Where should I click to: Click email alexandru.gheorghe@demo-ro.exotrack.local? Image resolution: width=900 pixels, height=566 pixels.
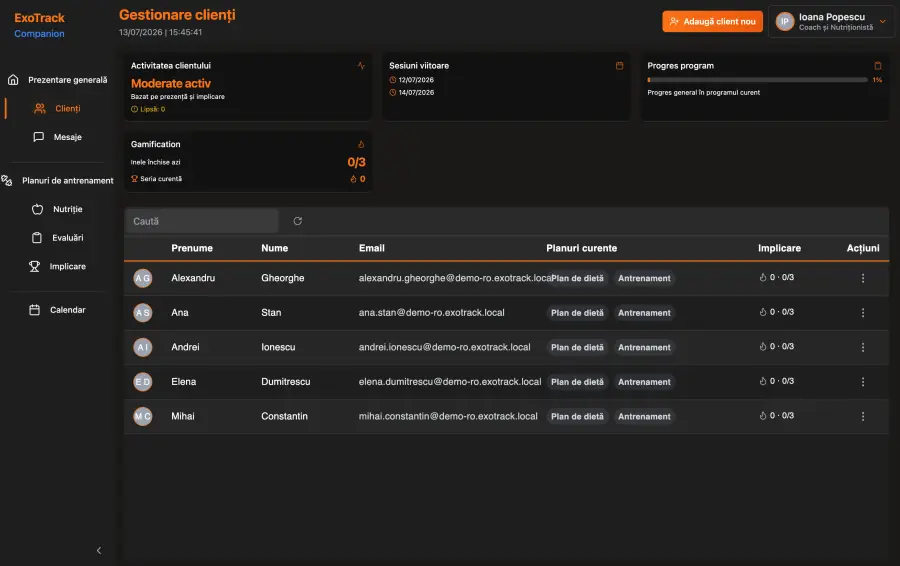pos(453,278)
